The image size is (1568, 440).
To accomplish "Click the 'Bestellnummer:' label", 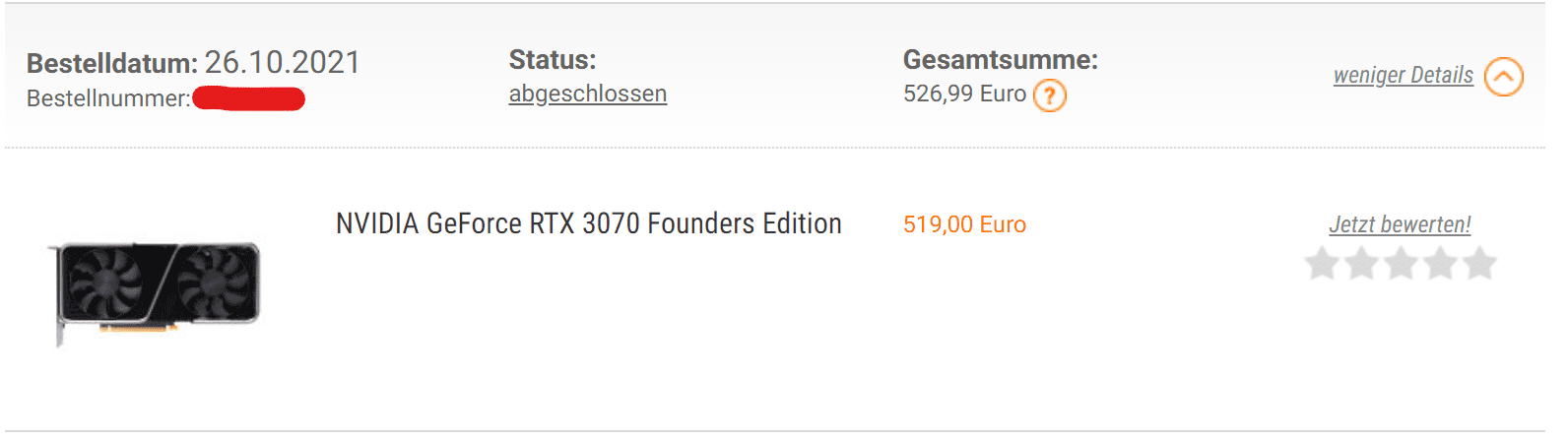I will (108, 98).
